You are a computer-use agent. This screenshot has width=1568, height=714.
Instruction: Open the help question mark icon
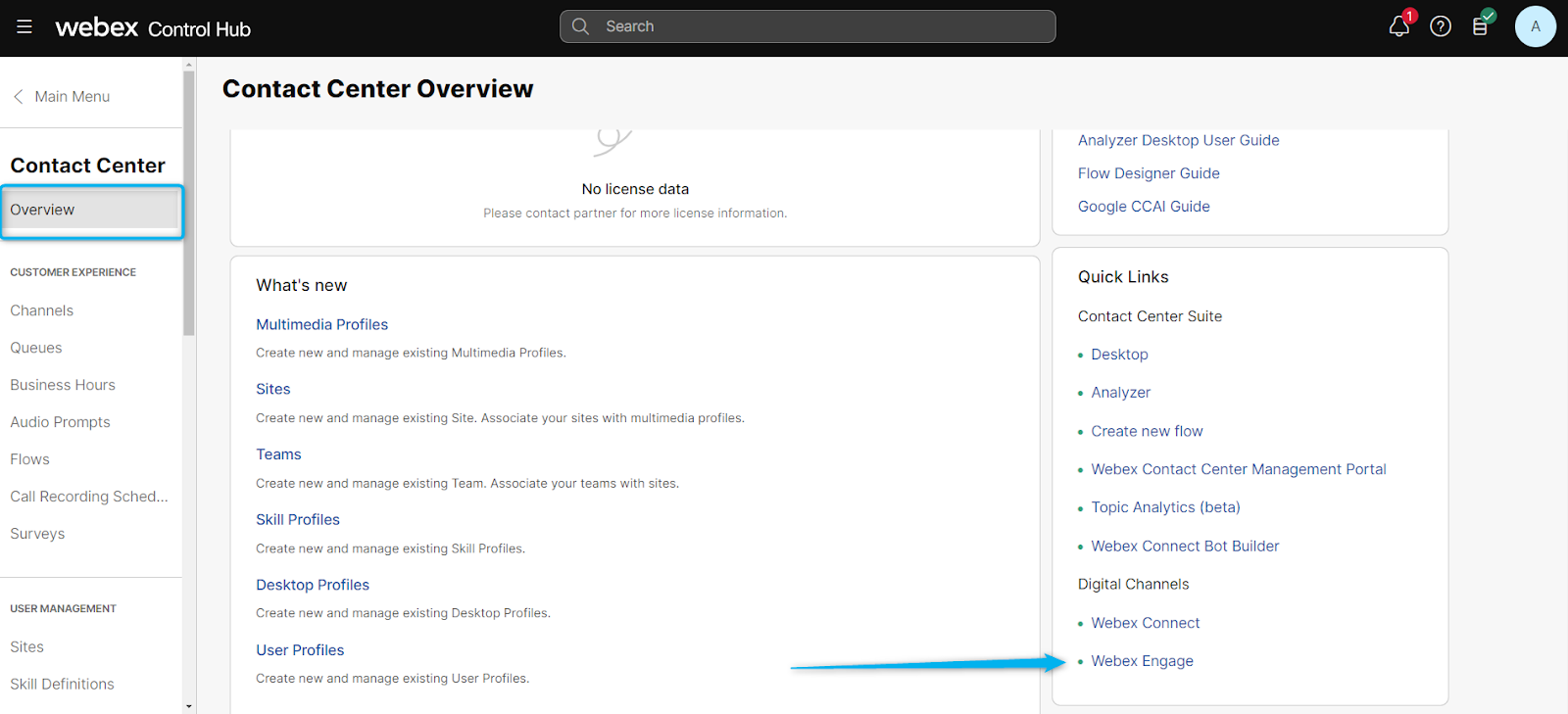tap(1441, 26)
